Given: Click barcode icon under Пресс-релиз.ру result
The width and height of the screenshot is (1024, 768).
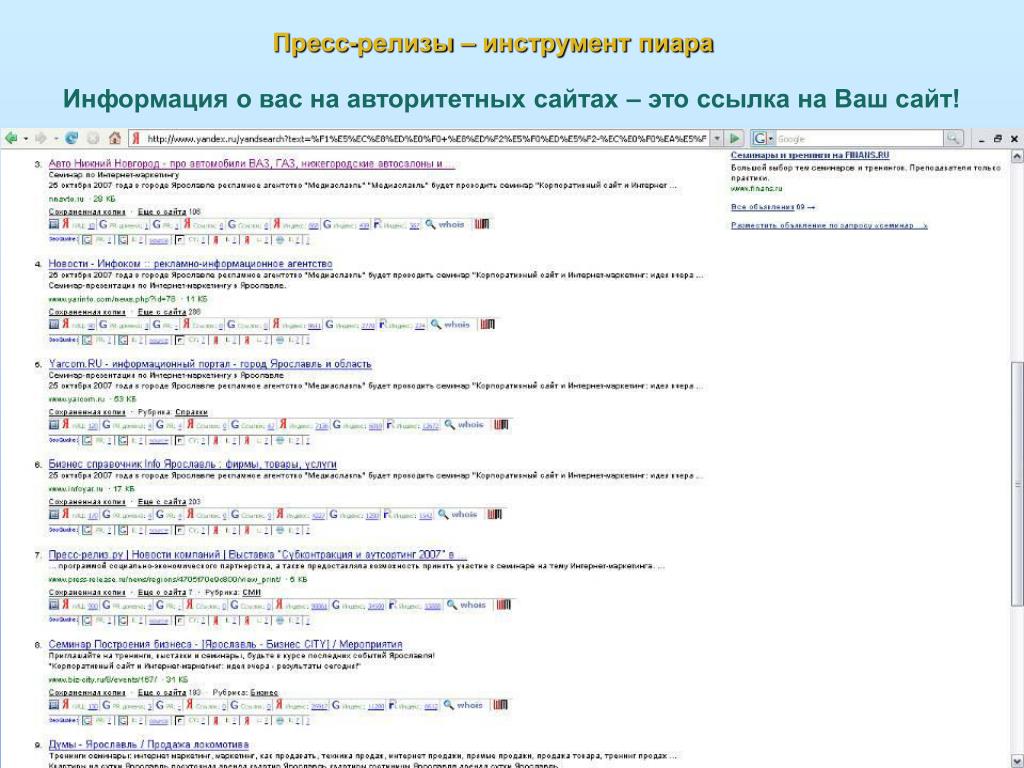Looking at the screenshot, I should (x=503, y=605).
